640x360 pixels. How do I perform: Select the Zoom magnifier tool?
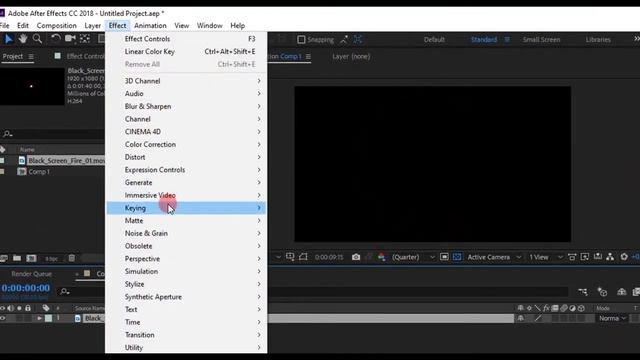click(37, 39)
